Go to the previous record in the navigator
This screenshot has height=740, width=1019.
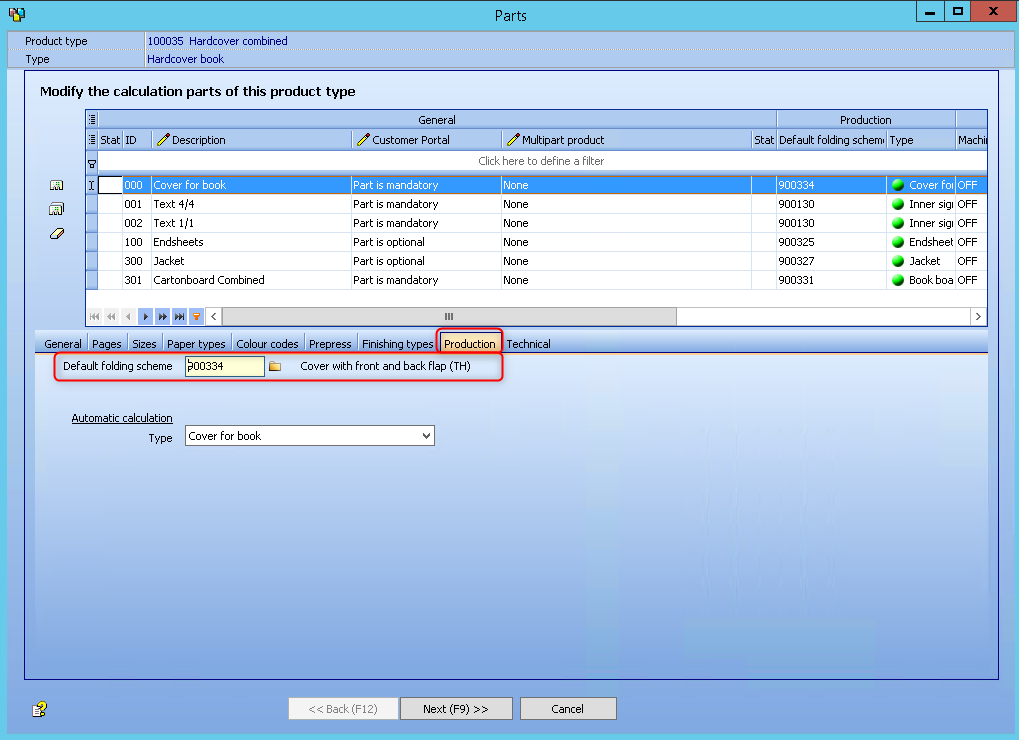(x=129, y=316)
